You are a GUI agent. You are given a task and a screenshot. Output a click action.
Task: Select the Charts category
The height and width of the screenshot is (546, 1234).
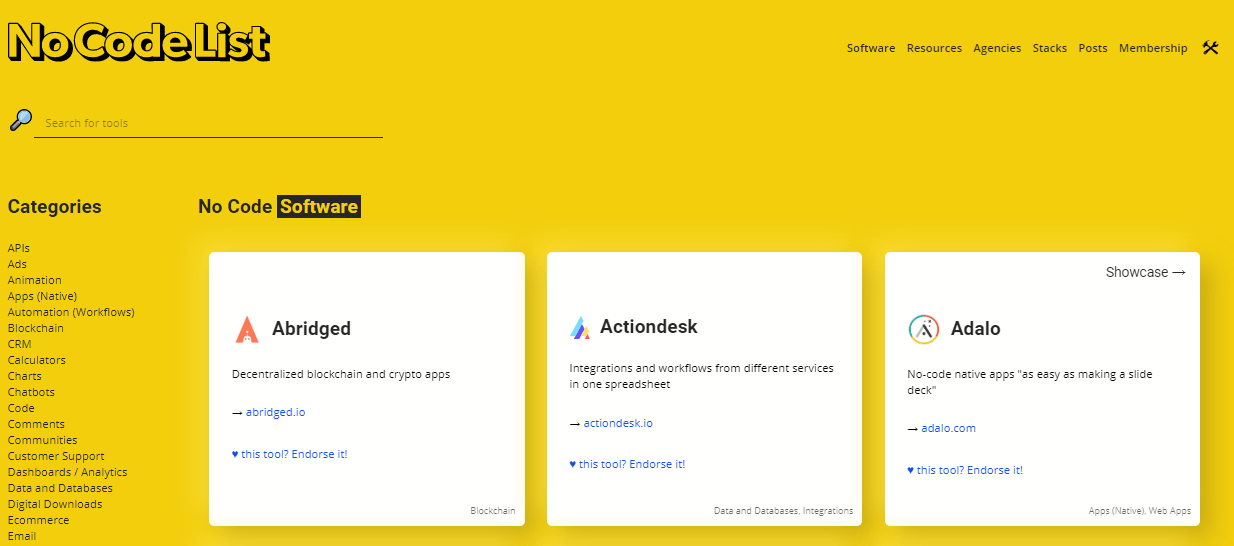(25, 376)
